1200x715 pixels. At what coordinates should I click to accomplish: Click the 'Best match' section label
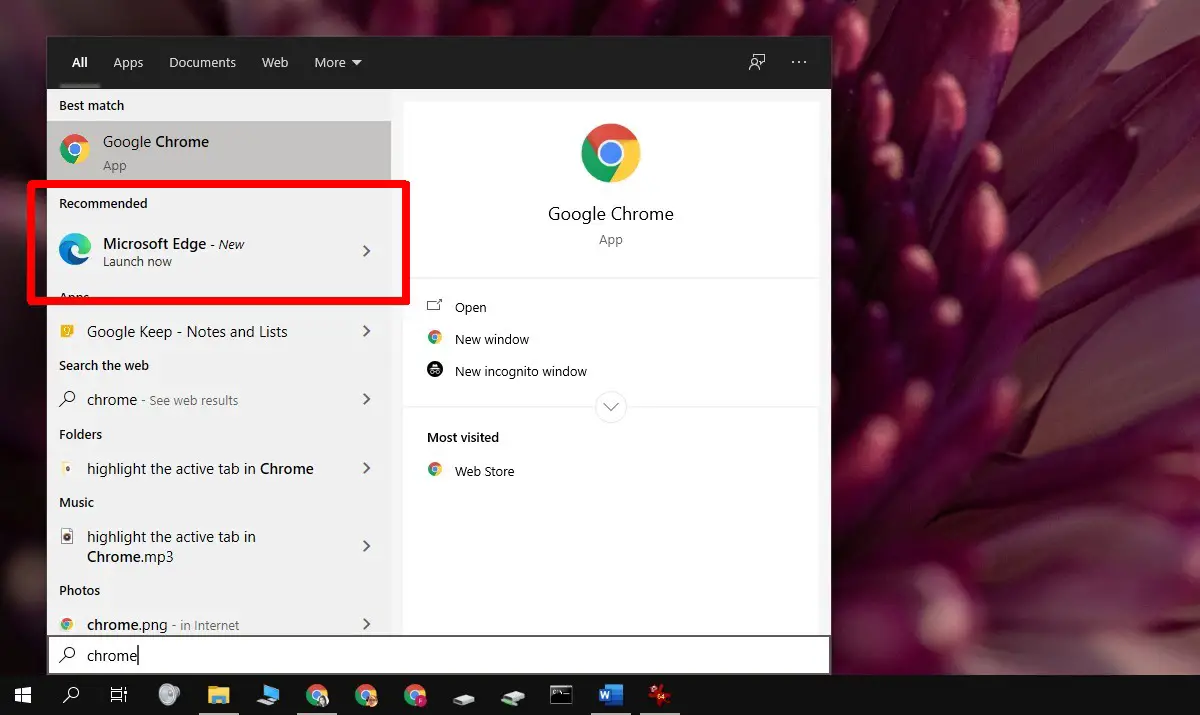(x=92, y=105)
